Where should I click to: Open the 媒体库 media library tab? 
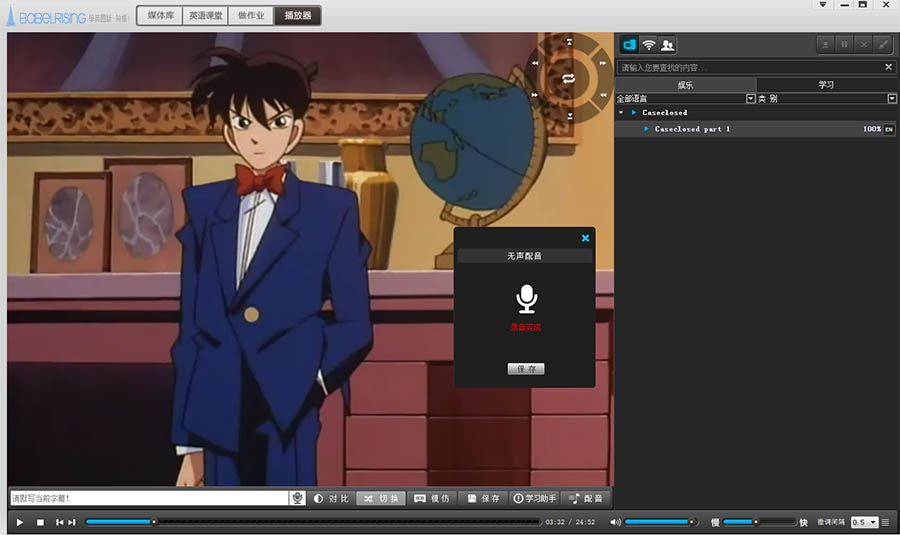pos(160,15)
